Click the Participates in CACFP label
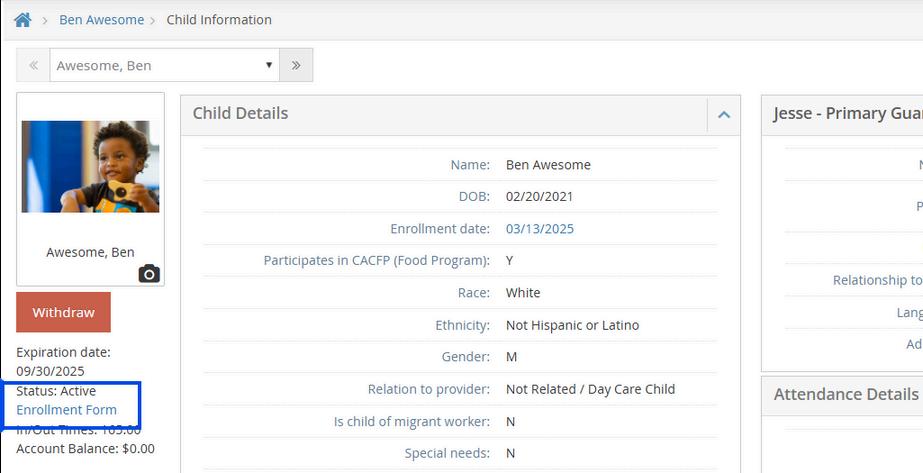Image resolution: width=923 pixels, height=473 pixels. click(376, 261)
